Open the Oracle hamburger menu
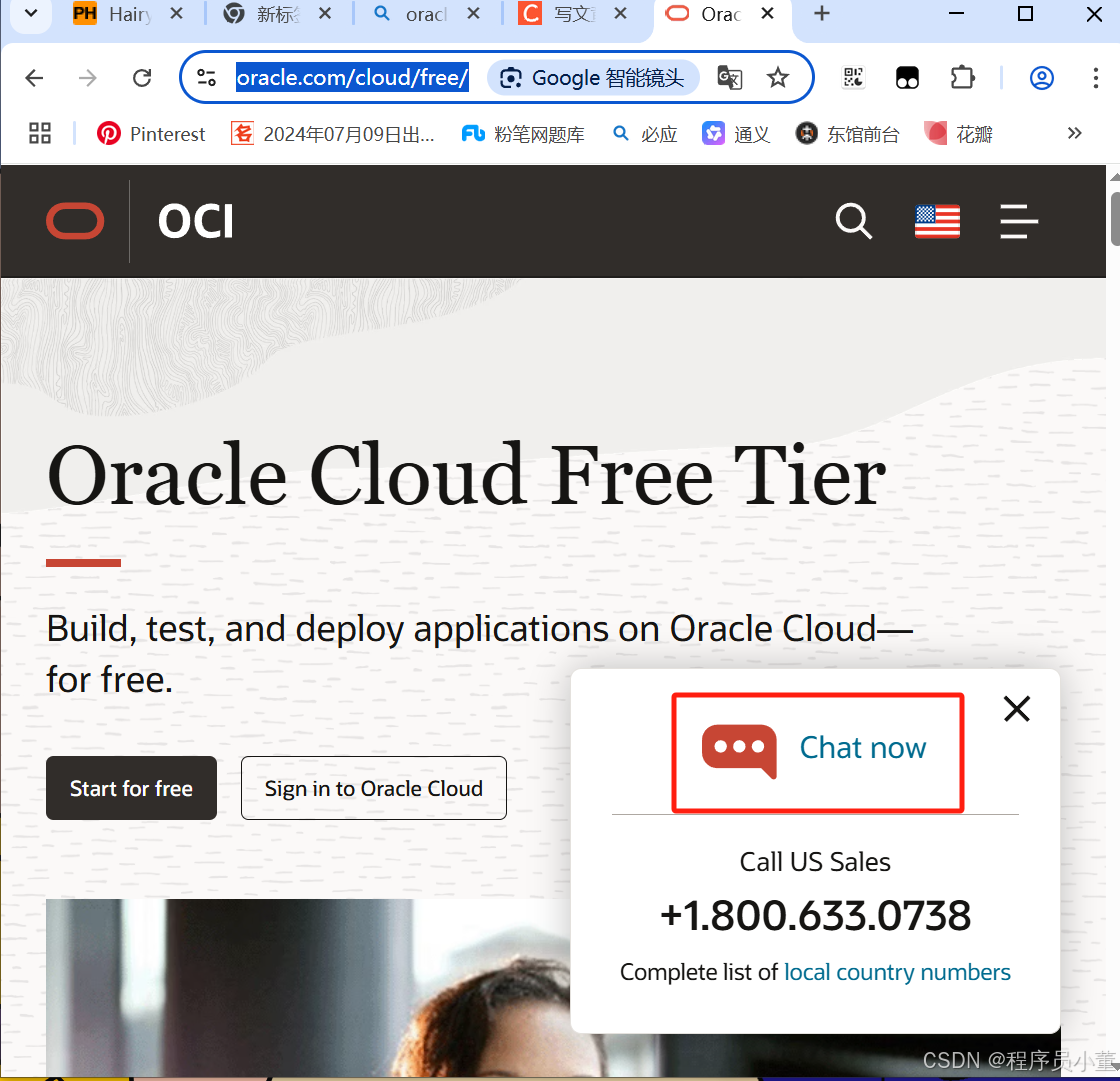 pos(1019,221)
